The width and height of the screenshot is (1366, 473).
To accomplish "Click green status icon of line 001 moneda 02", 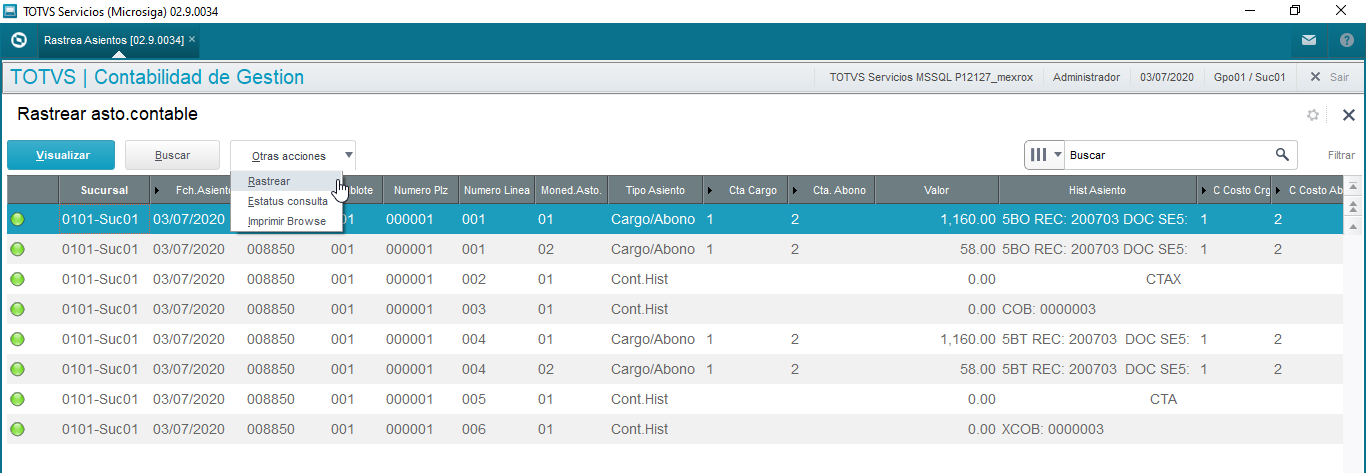I will [x=18, y=249].
